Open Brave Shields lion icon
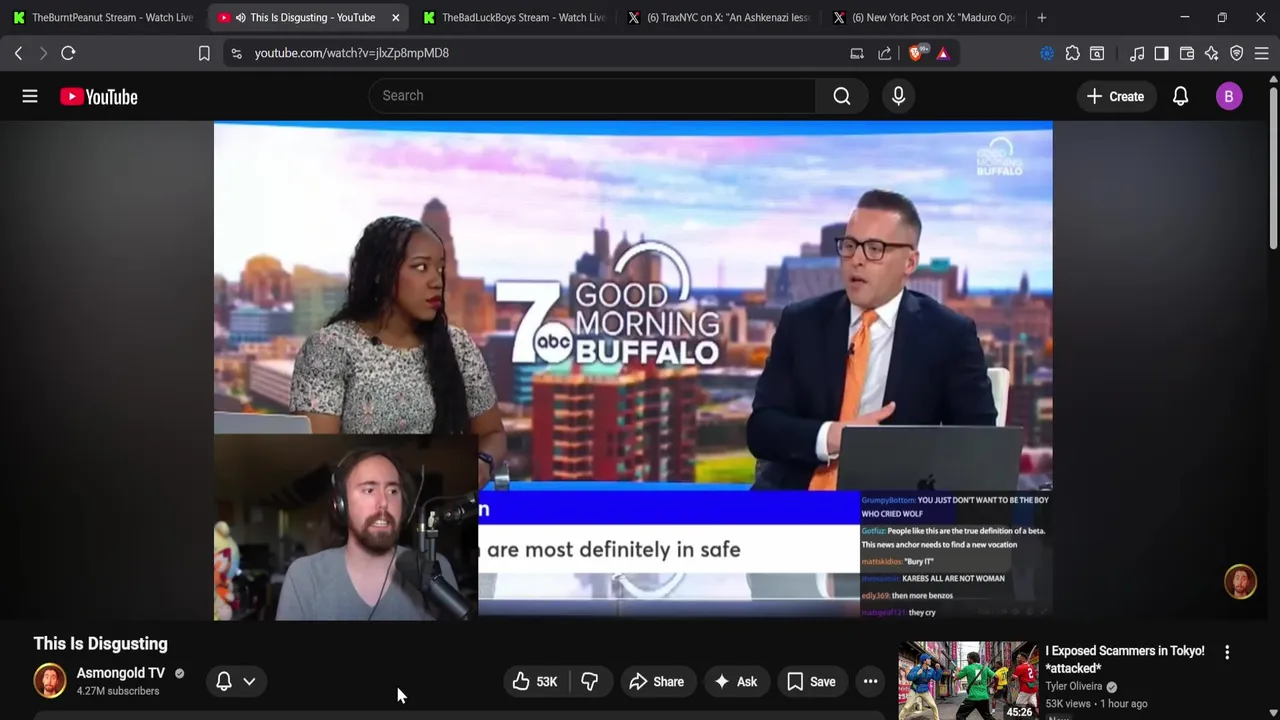The image size is (1280, 720). click(916, 53)
